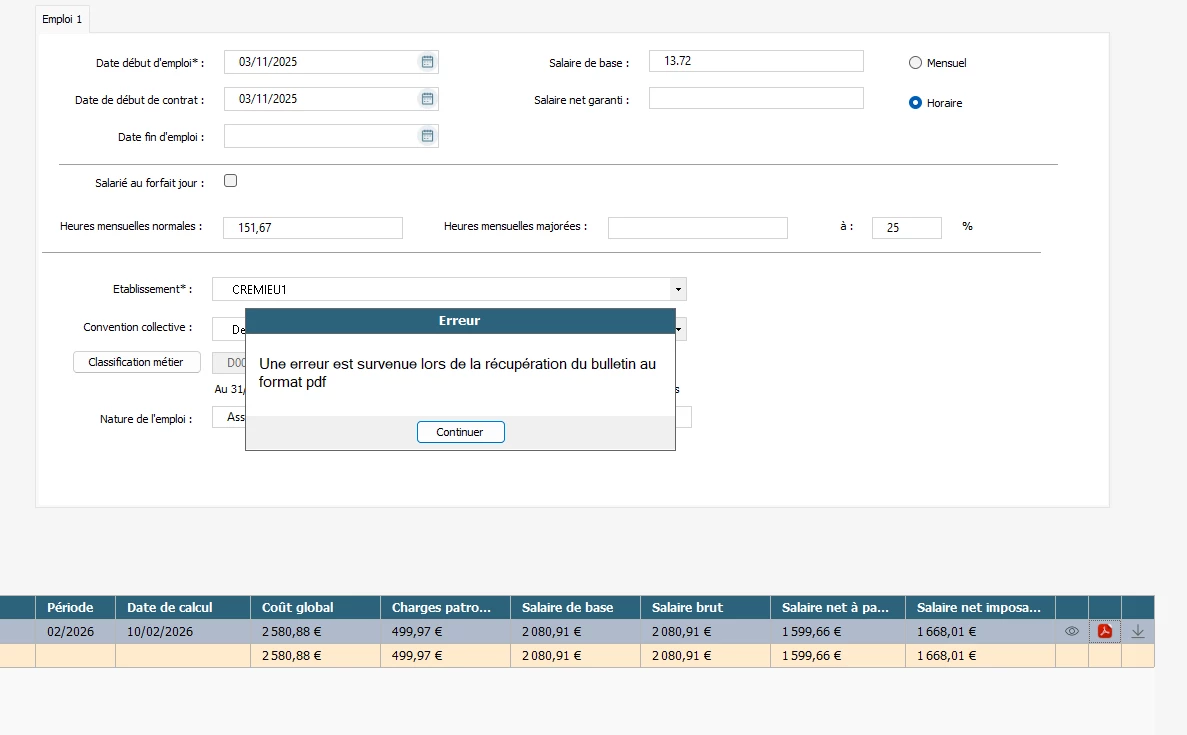Download the 02/2026 payslip

pos(1137,631)
